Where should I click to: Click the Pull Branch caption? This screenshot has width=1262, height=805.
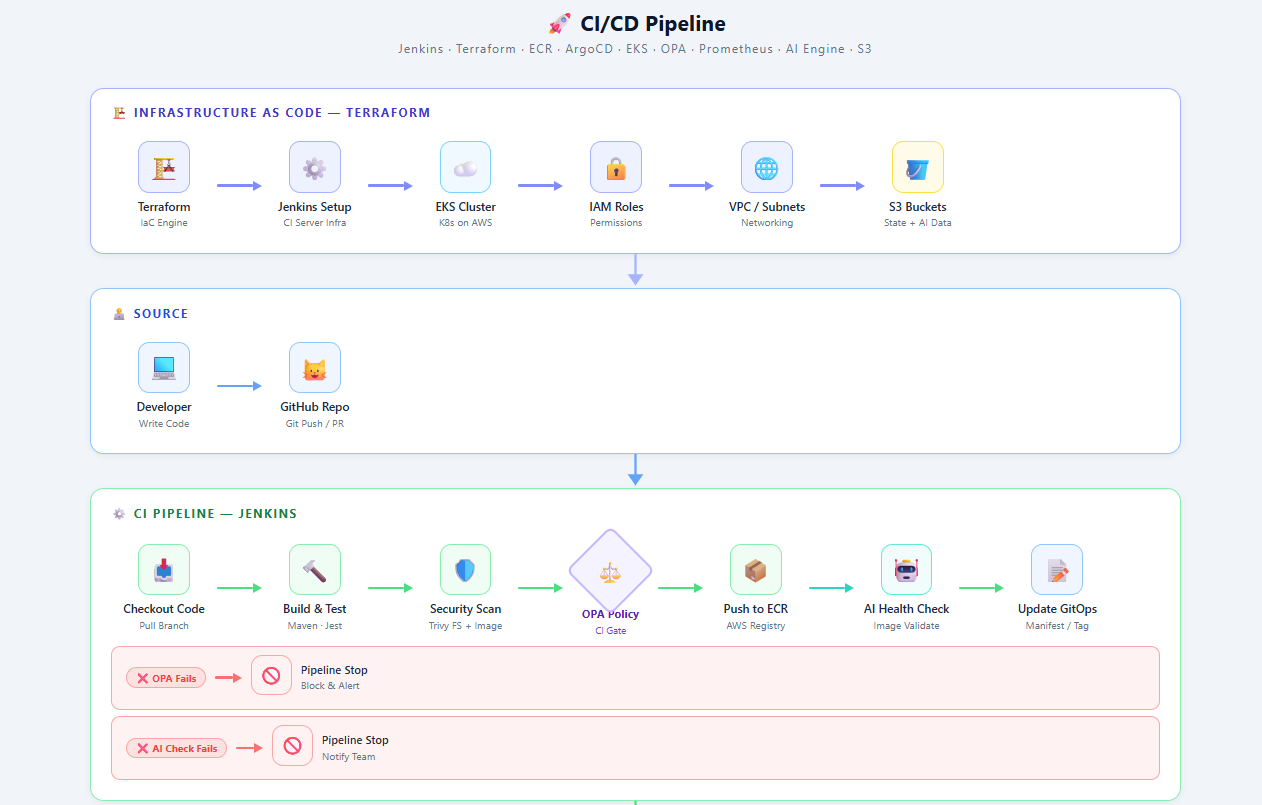point(164,626)
